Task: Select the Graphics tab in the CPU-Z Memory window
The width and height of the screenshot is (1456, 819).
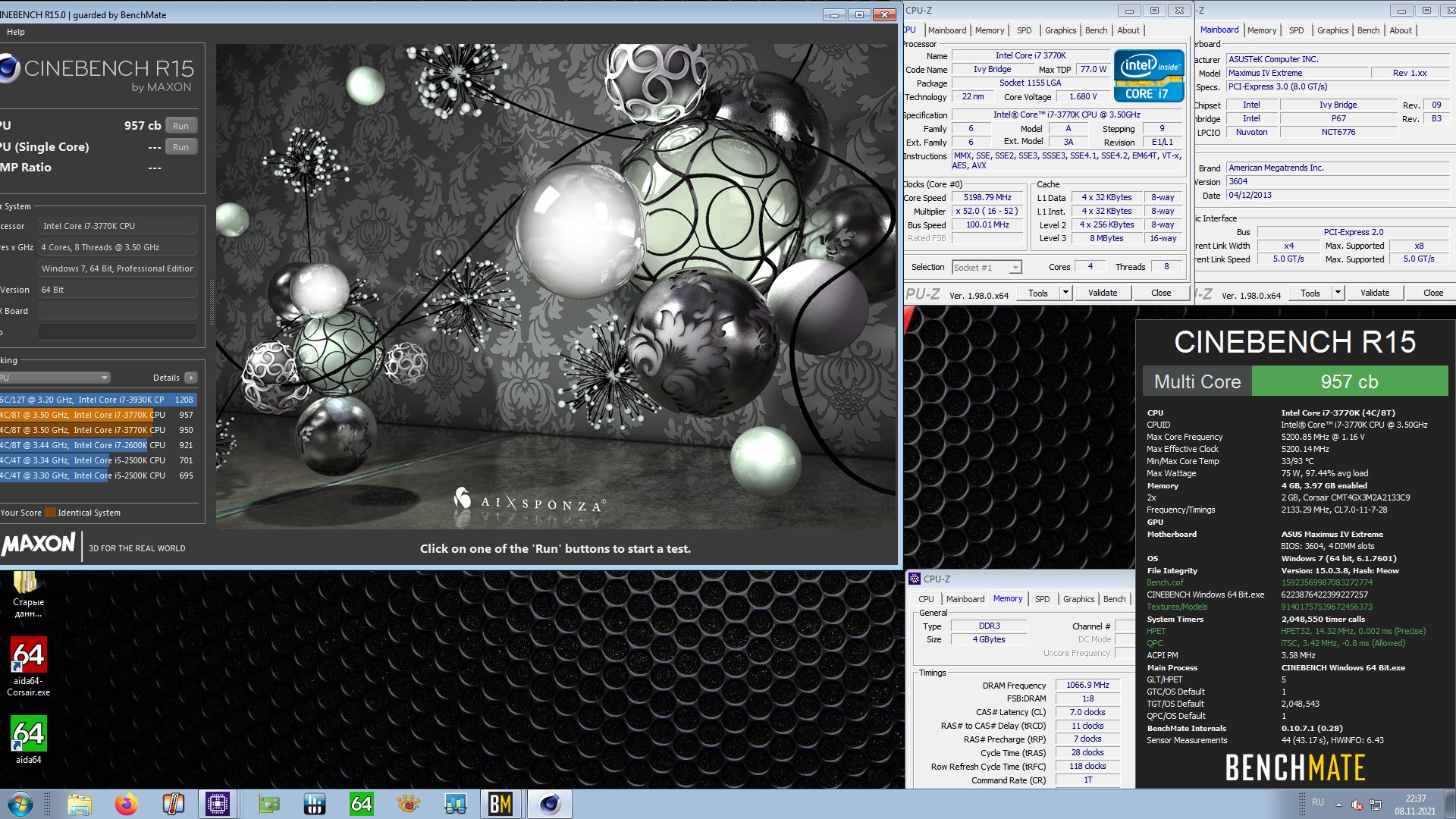Action: tap(1078, 599)
